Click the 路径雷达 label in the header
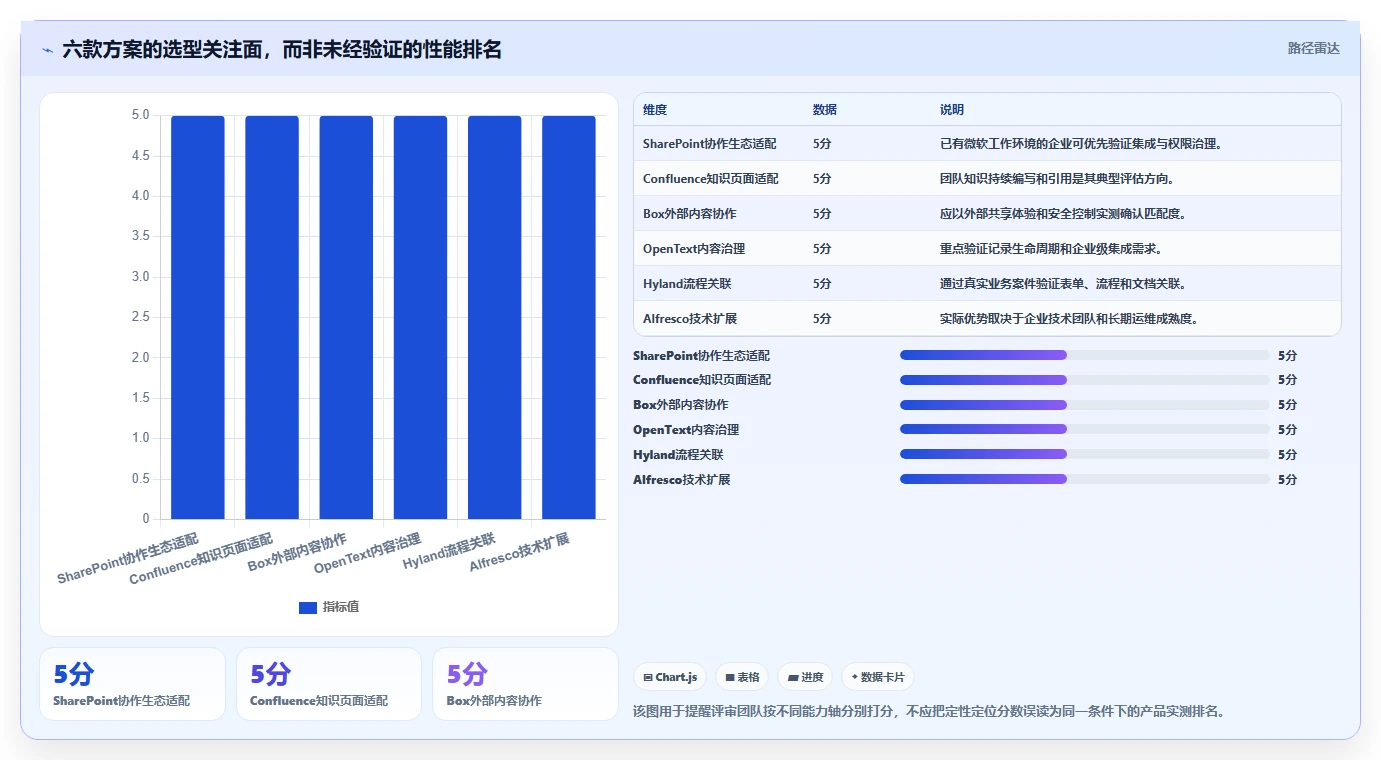The image size is (1381, 760). tap(1313, 48)
